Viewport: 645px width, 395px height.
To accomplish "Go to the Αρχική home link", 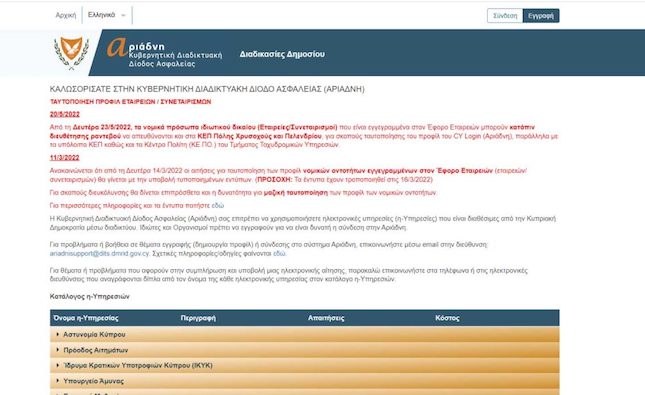I will (x=66, y=16).
